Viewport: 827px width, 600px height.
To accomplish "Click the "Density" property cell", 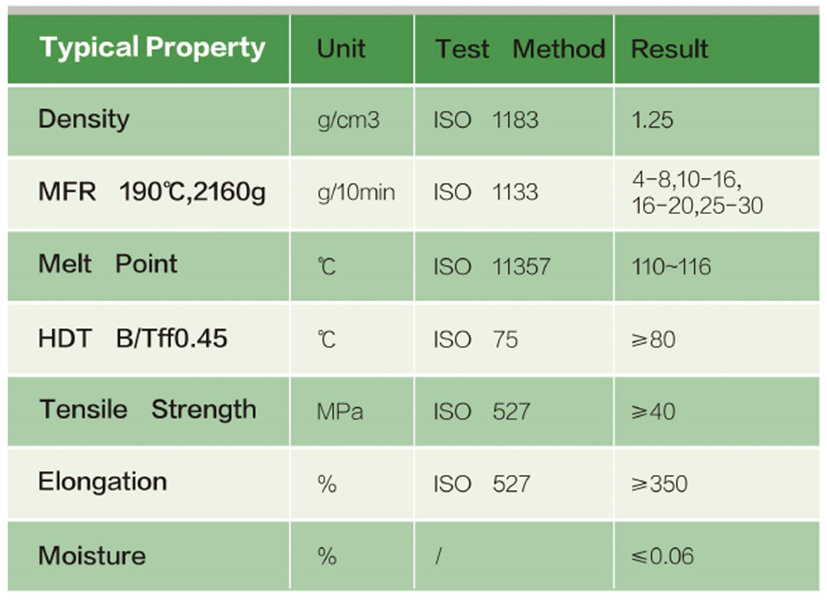I will point(84,119).
